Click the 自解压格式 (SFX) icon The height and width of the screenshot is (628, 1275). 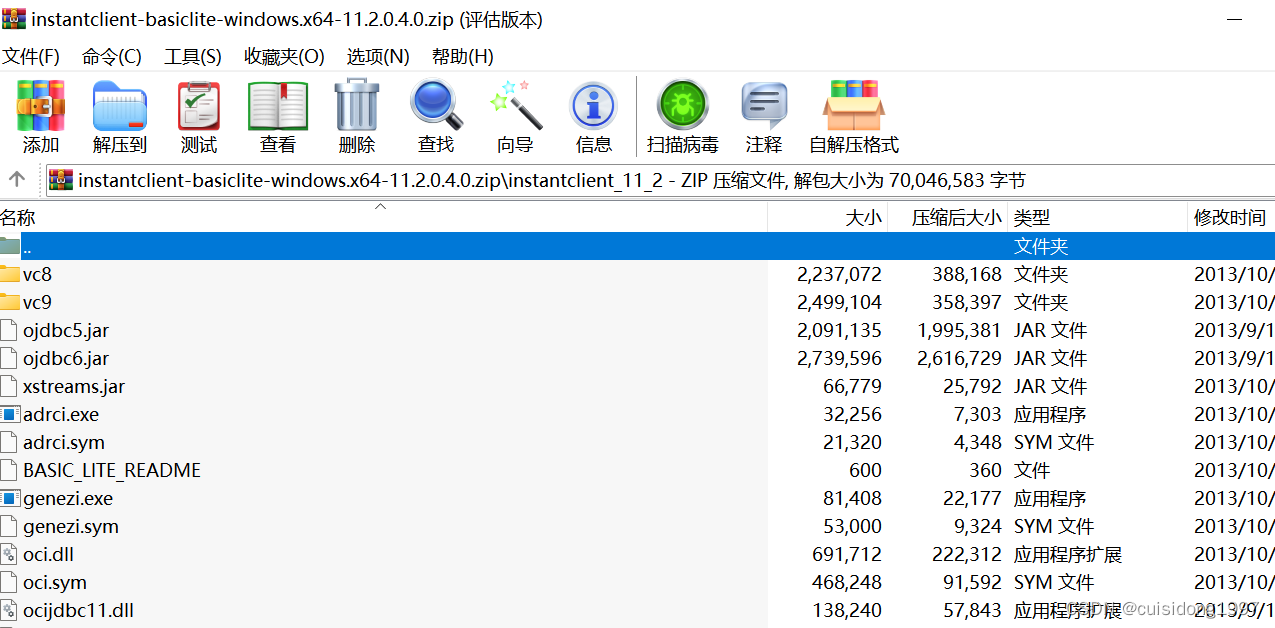(855, 106)
